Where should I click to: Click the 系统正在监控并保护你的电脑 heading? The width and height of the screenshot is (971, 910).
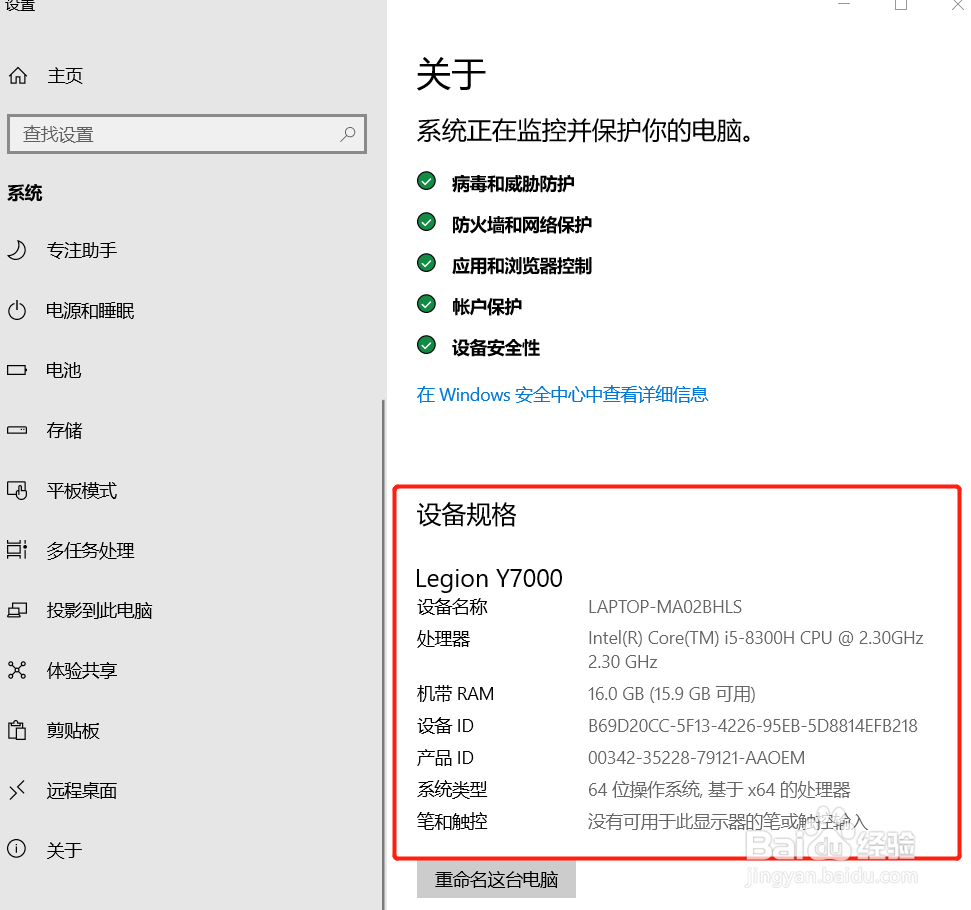[585, 131]
